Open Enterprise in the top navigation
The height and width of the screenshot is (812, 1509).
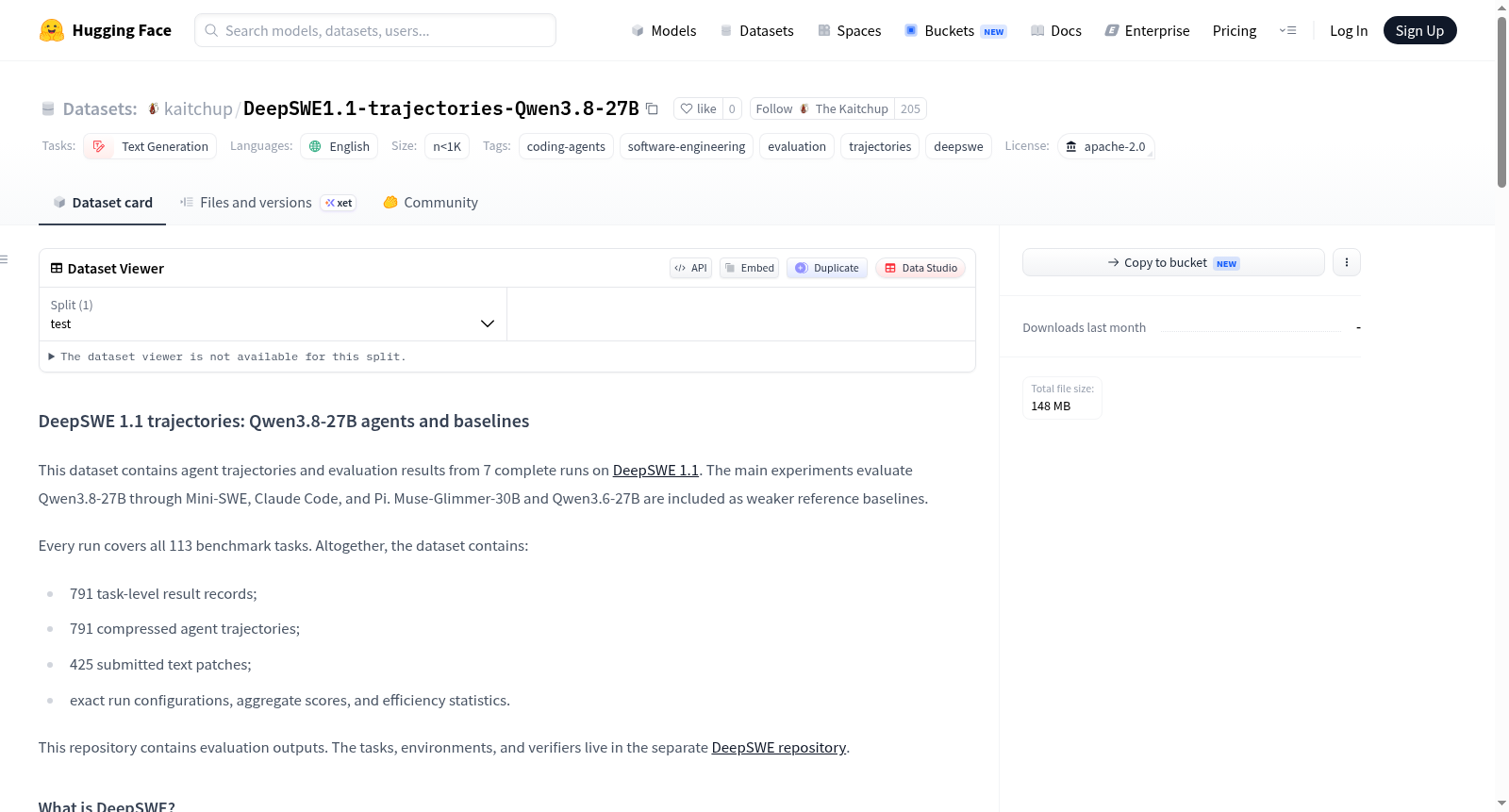coord(1147,30)
